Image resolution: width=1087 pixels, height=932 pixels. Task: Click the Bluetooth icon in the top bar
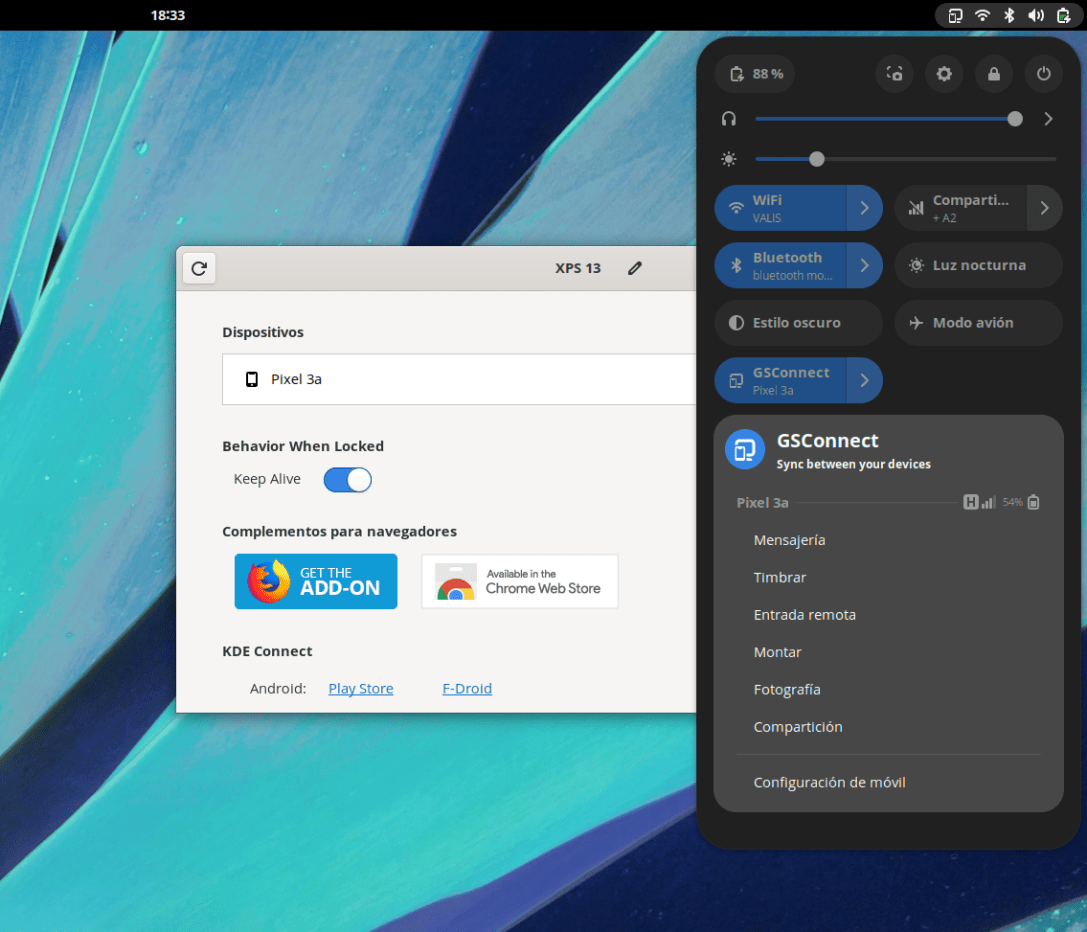pos(1009,15)
